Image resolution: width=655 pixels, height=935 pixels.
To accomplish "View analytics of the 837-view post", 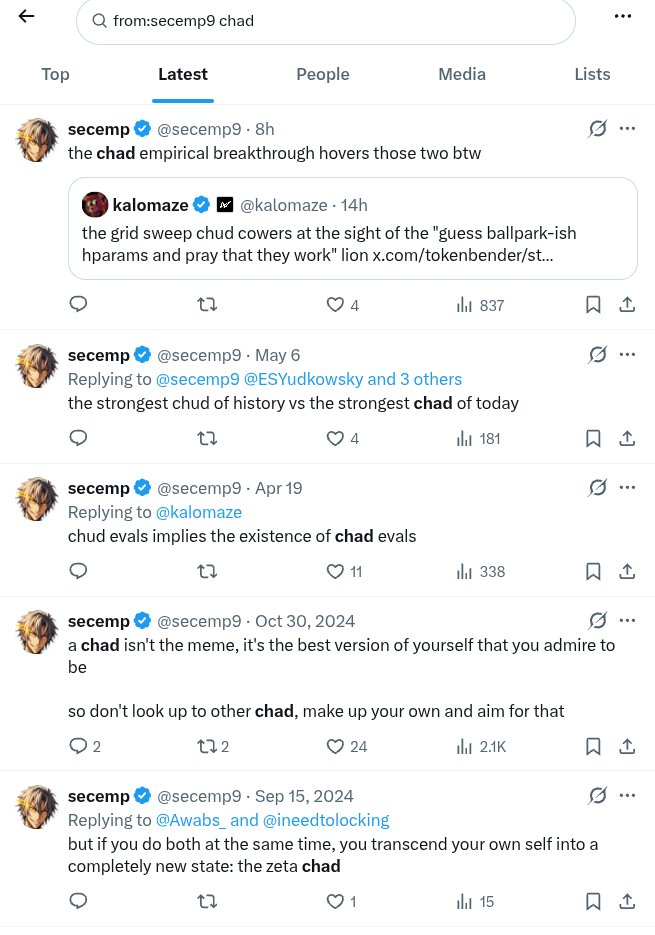I will coord(480,305).
